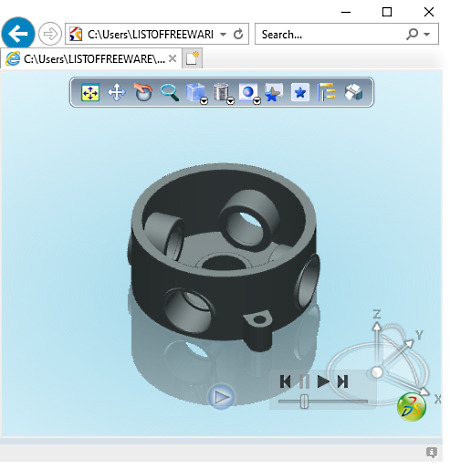Click the 3DS logo green sphere
Image resolution: width=450 pixels, height=470 pixels.
pos(412,407)
